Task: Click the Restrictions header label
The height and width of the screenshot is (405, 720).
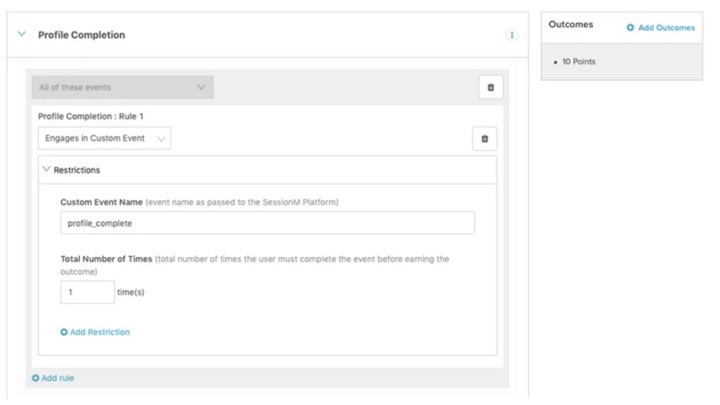Action: click(x=77, y=170)
